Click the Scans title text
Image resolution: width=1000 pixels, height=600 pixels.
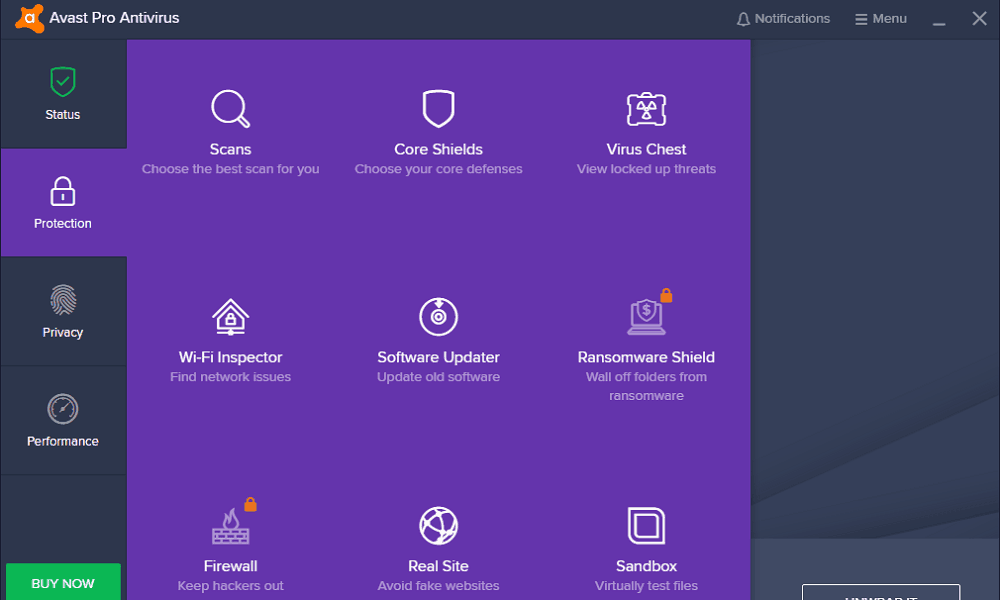pos(230,149)
